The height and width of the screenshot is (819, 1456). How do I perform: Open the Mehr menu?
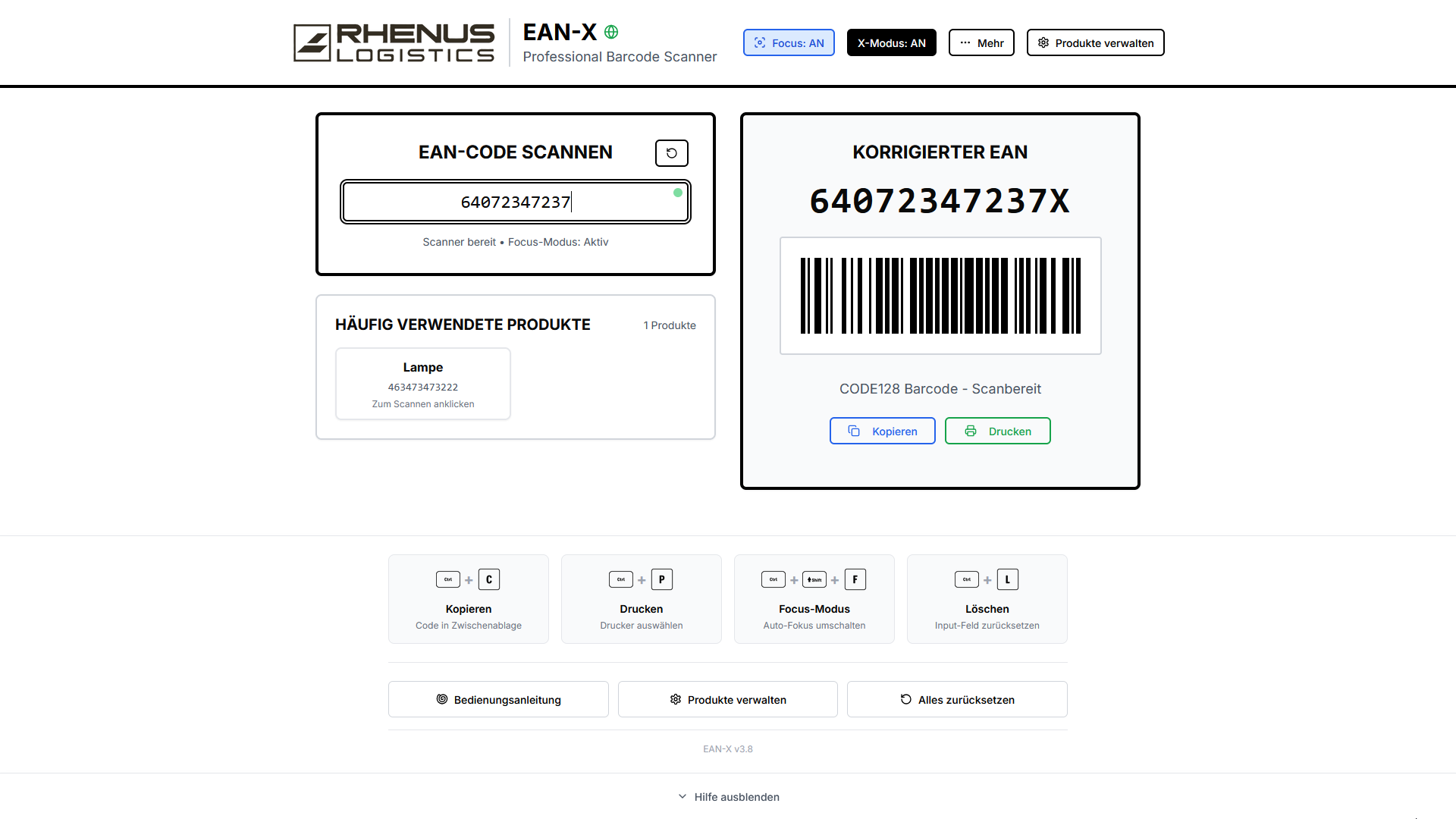[981, 43]
